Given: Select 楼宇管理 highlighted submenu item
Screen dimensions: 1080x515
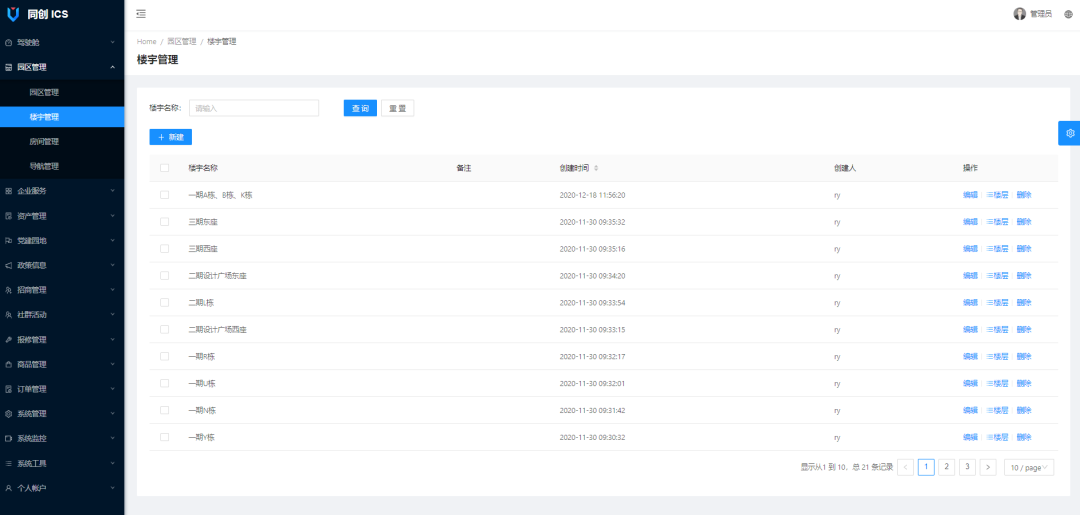Looking at the screenshot, I should [x=62, y=117].
